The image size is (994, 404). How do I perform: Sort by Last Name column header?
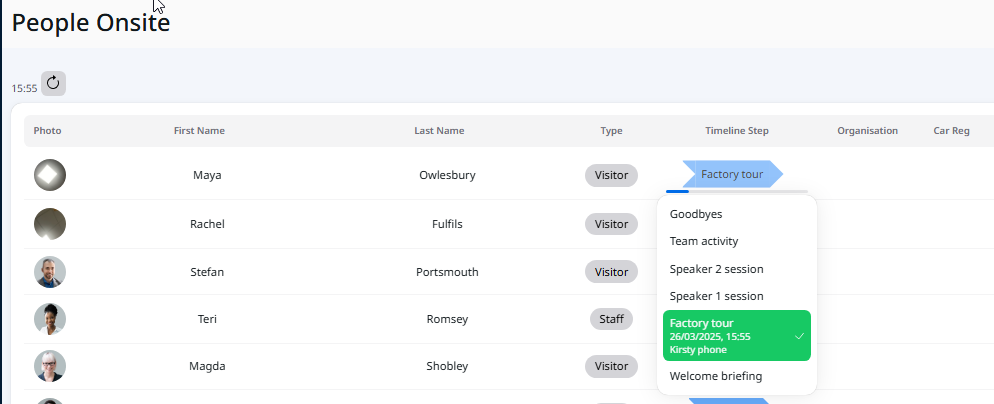point(439,131)
